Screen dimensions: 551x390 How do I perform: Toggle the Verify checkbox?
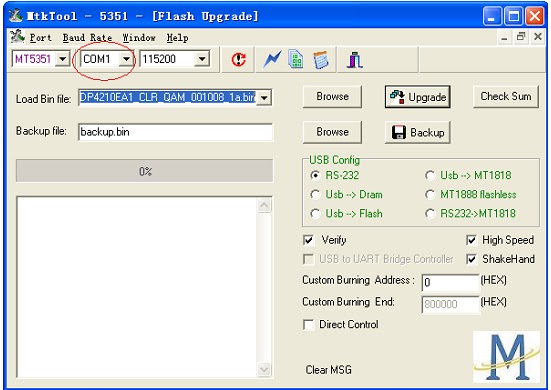[309, 240]
